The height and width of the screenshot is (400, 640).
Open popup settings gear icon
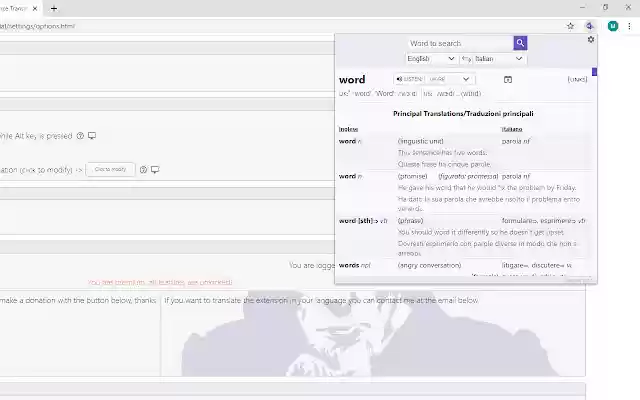591,40
